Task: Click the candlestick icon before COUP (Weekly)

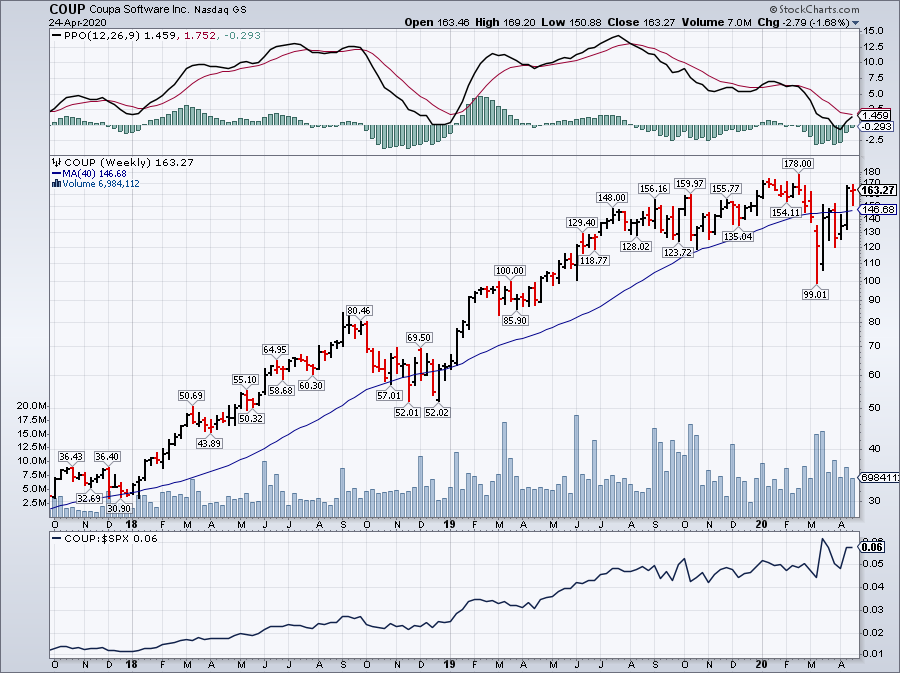Action: click(x=57, y=162)
